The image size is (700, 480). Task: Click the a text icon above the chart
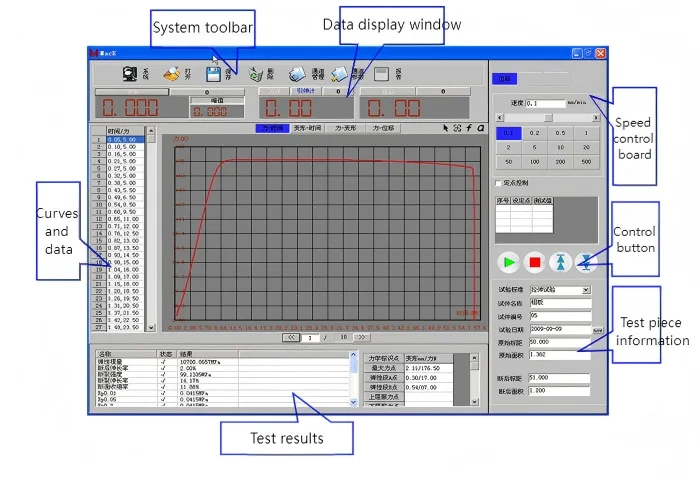point(480,128)
